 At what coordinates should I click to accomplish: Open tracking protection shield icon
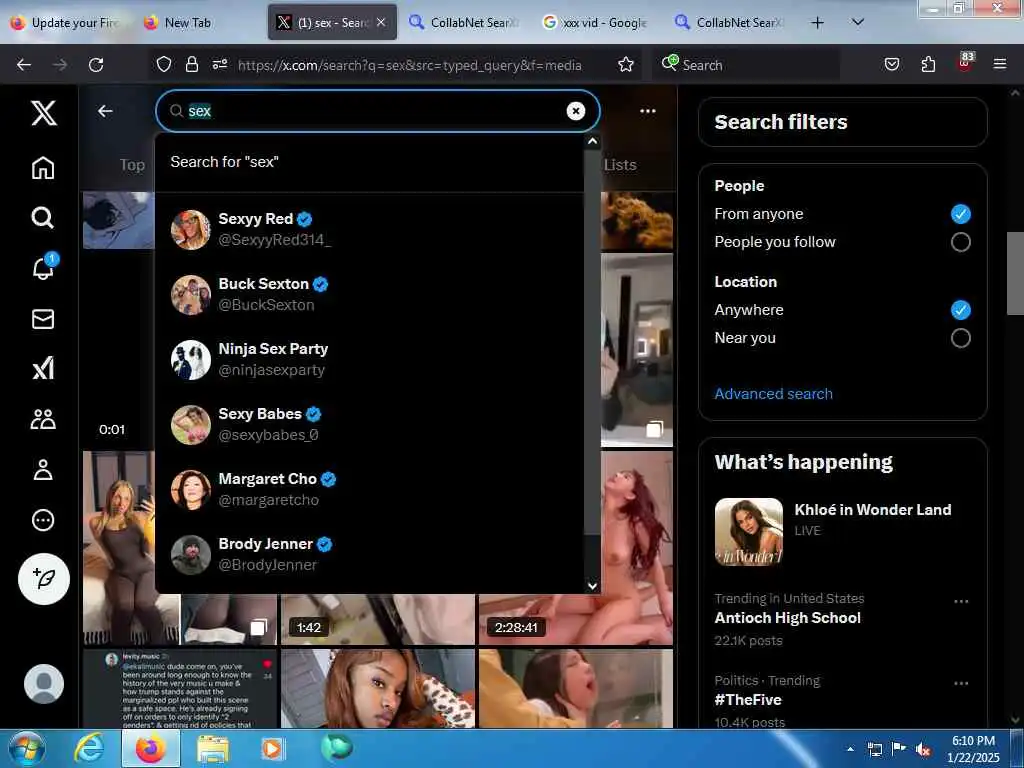point(164,64)
